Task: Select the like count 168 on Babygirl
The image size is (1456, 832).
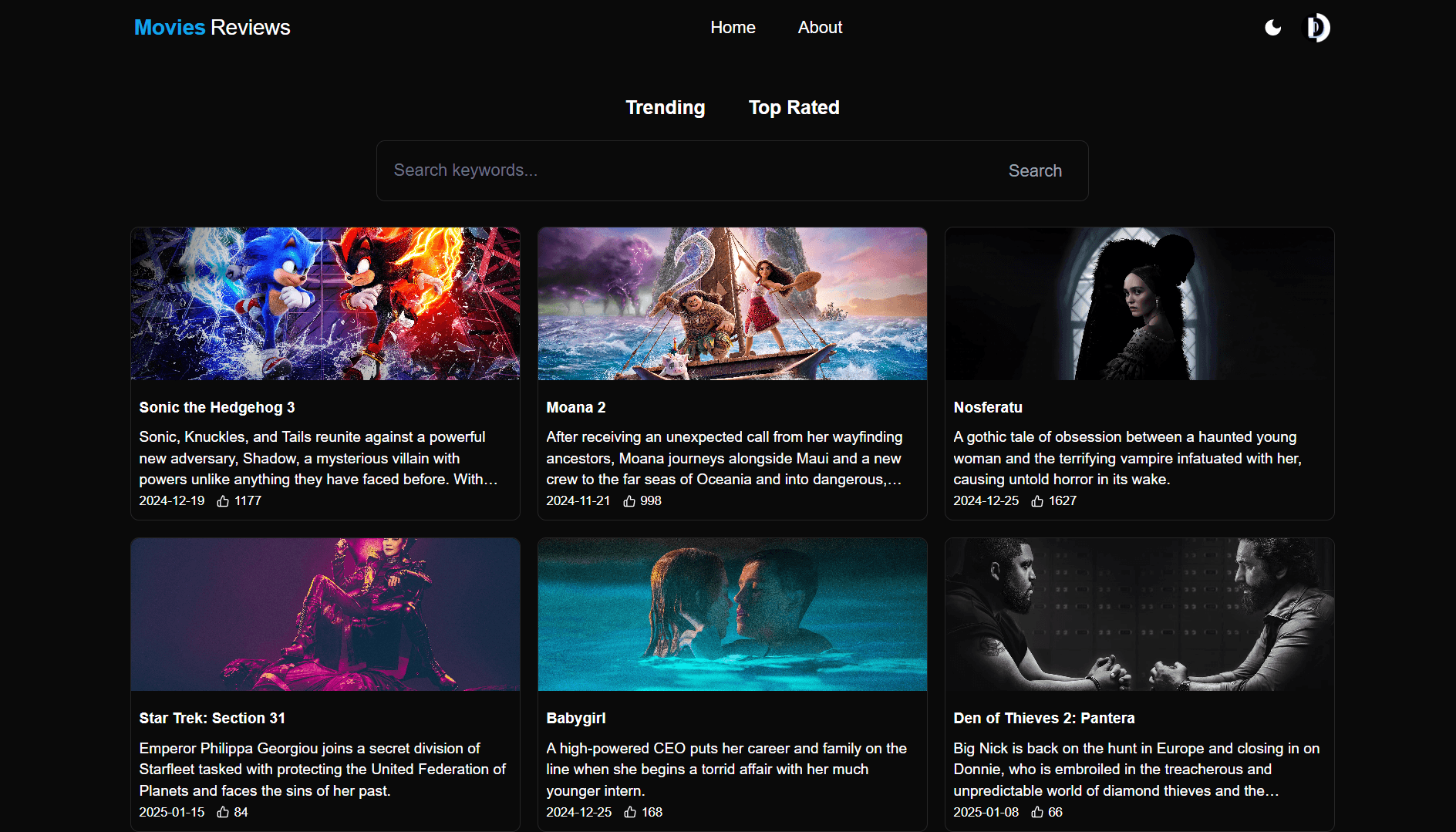Action: (652, 812)
